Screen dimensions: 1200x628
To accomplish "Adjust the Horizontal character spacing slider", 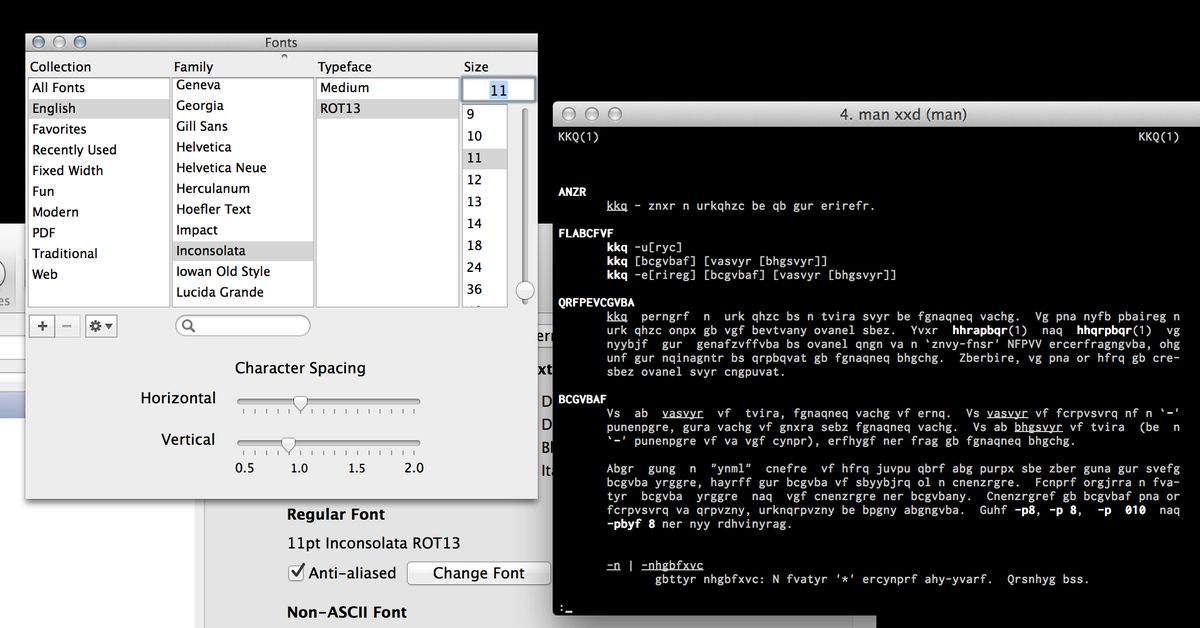I will (299, 403).
